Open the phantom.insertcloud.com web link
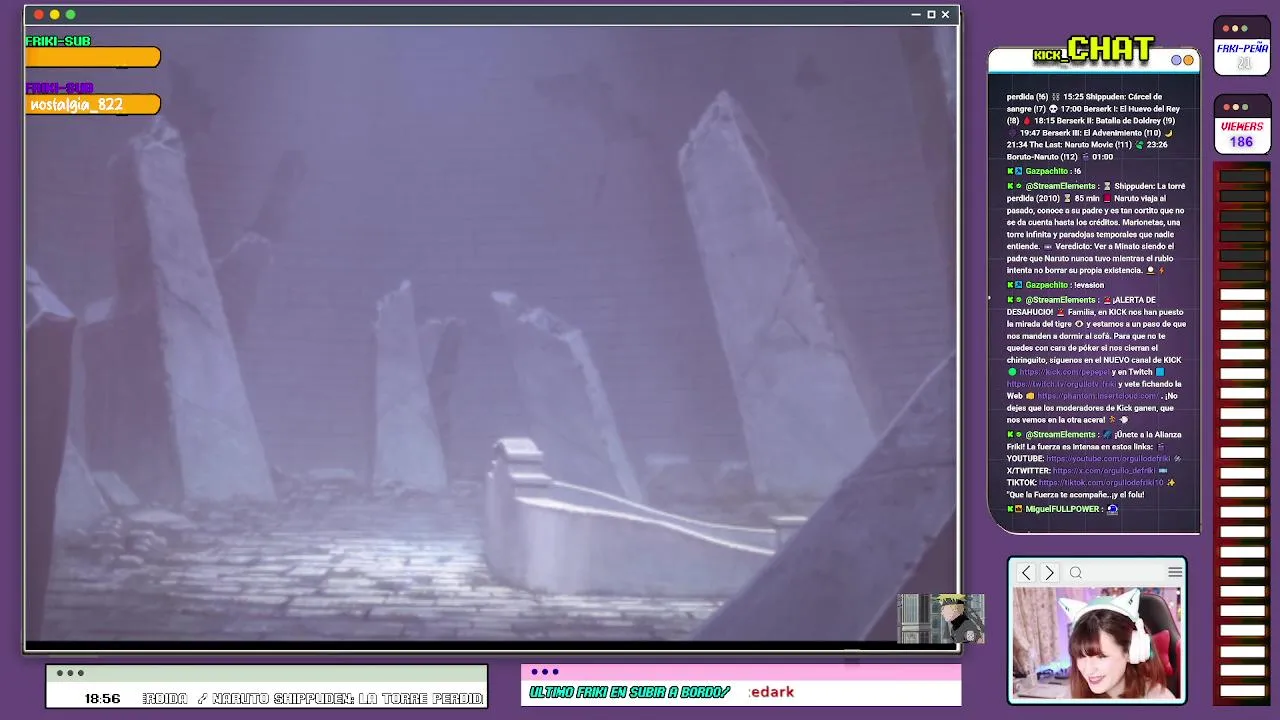Viewport: 1280px width, 720px height. (x=1097, y=396)
